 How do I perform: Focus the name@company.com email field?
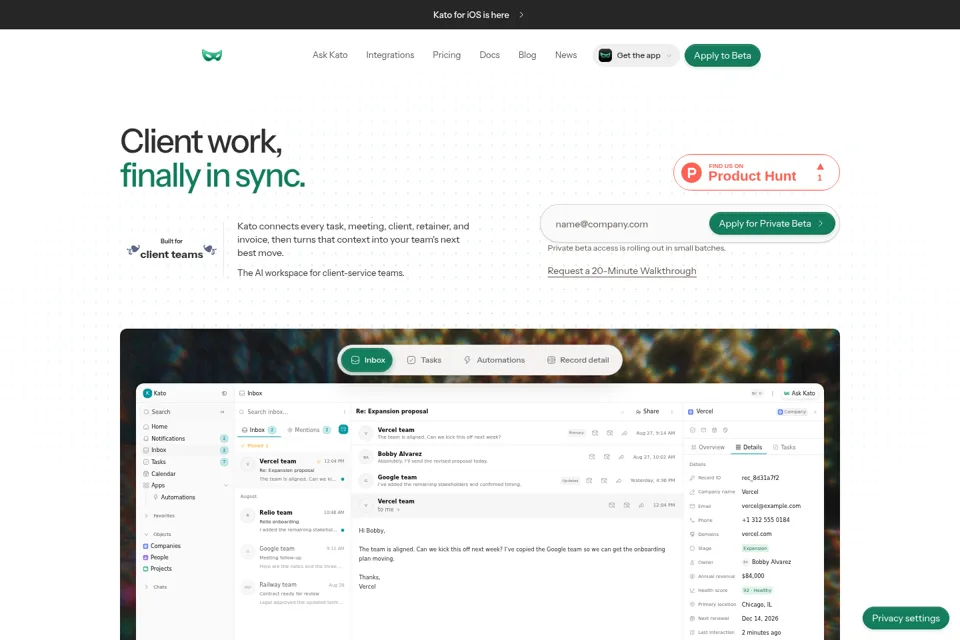tap(628, 224)
